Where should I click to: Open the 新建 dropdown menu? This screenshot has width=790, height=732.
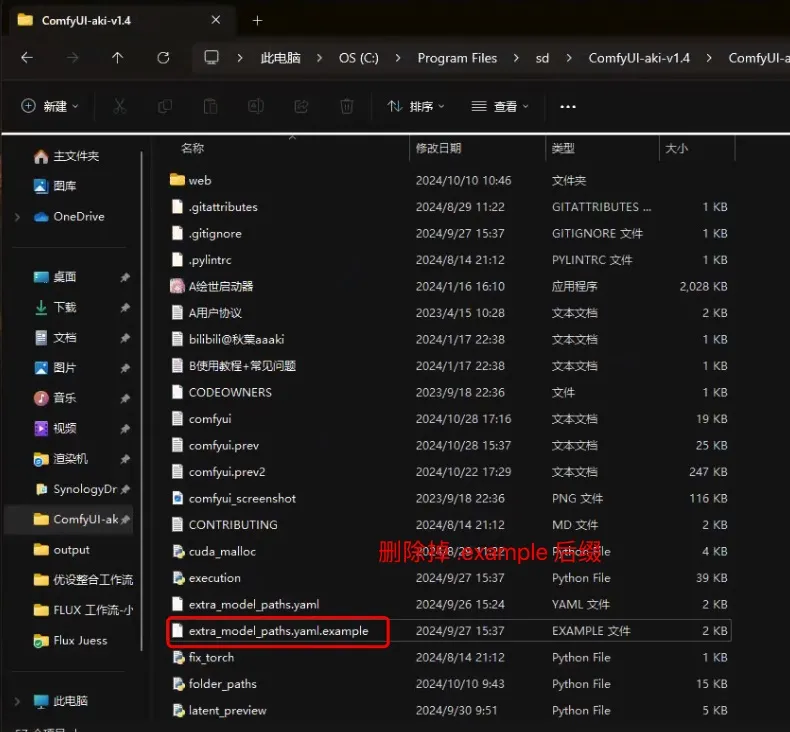pyautogui.click(x=50, y=106)
